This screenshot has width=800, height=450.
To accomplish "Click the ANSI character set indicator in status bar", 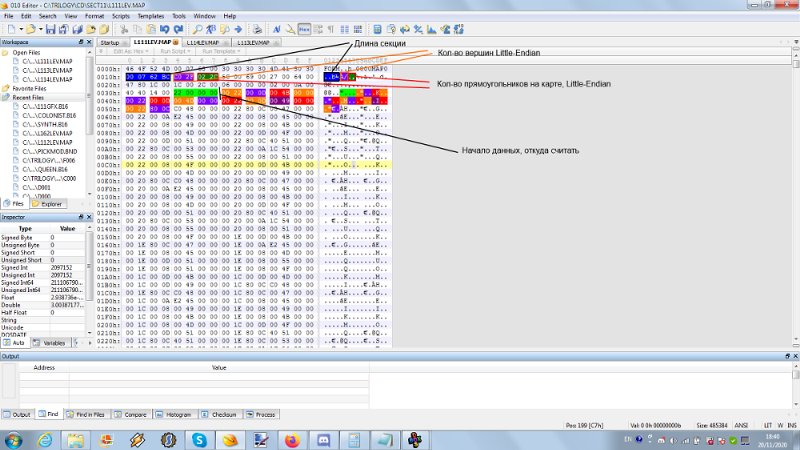I will 741,425.
